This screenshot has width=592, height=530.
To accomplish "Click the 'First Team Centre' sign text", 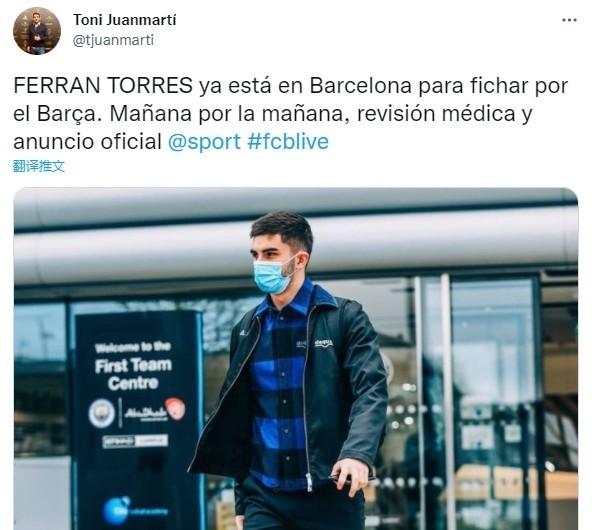I will pyautogui.click(x=133, y=374).
